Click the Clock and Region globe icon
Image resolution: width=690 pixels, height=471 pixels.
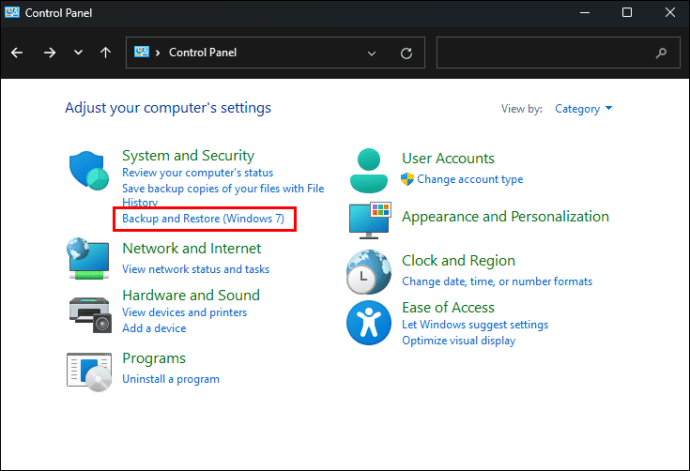(369, 272)
